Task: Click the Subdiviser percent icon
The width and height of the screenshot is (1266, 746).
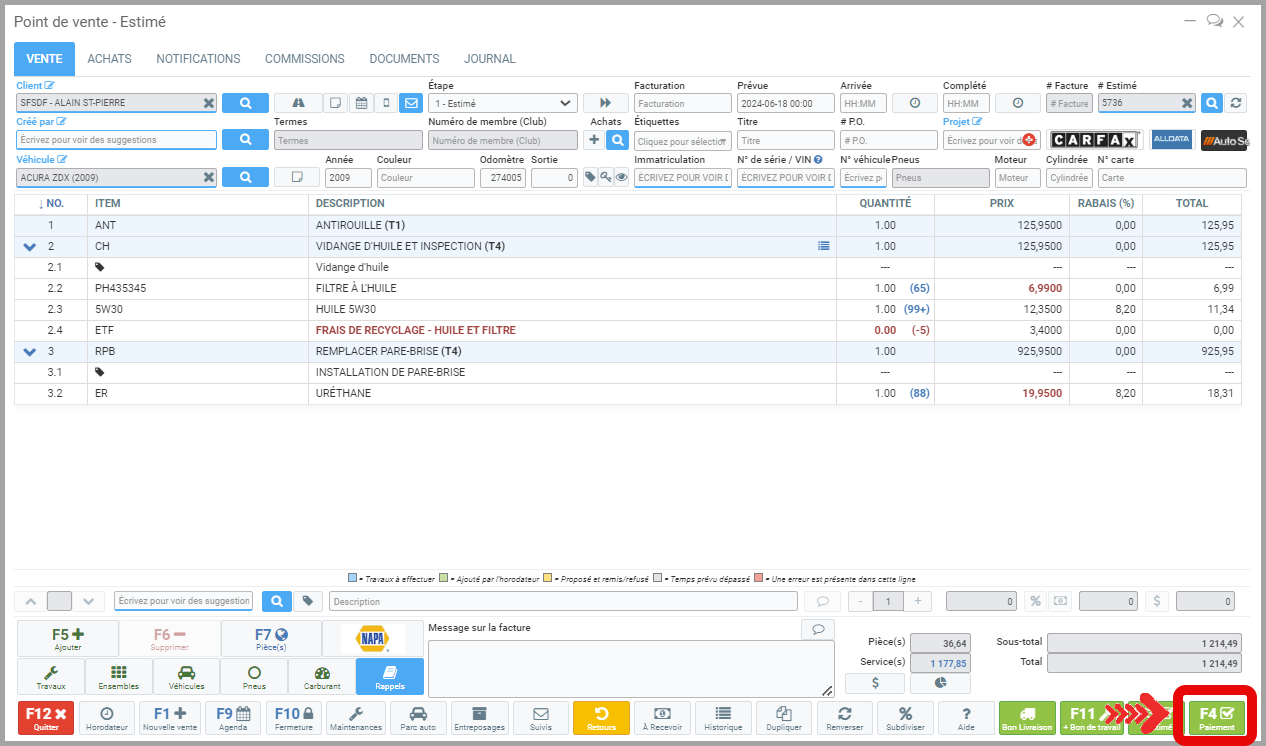Action: [x=905, y=718]
